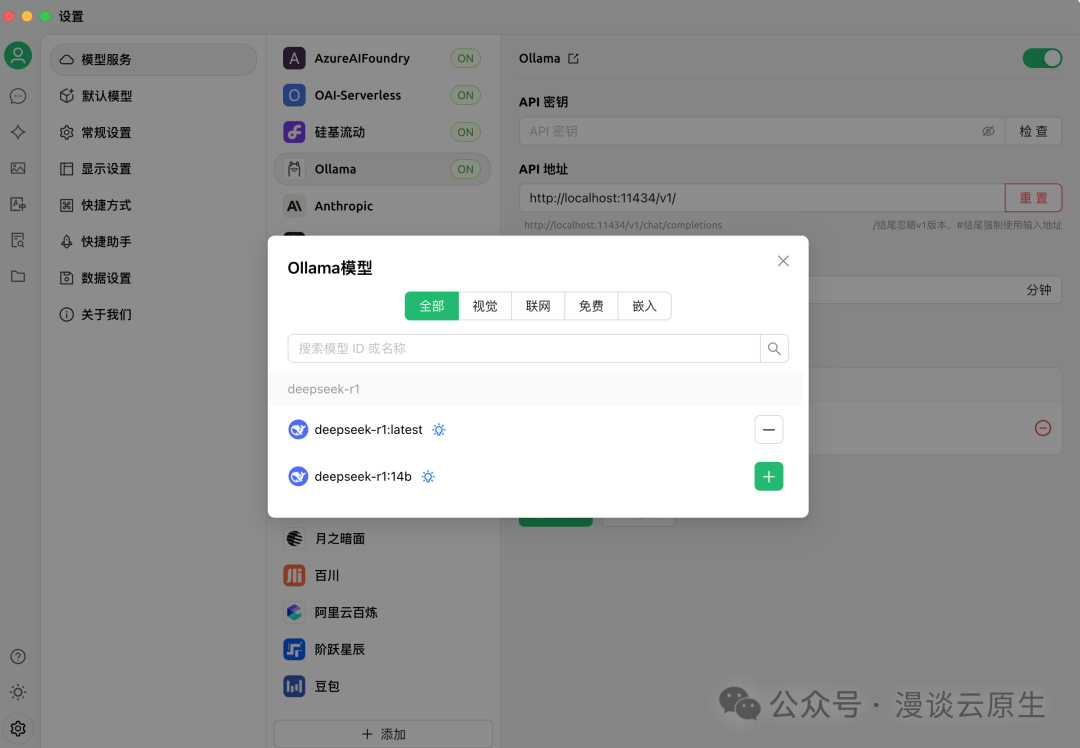The height and width of the screenshot is (748, 1080).
Task: Open the knowledge base search sidebar icon
Action: pos(18,240)
